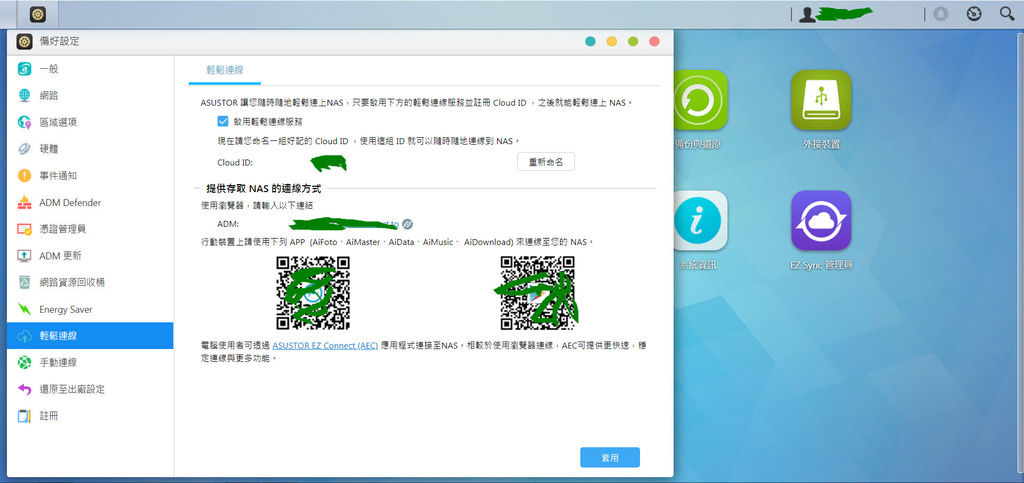The image size is (1024, 483).
Task: Select the 網路資源回收桶 recycle bin icon
Action: (x=25, y=283)
